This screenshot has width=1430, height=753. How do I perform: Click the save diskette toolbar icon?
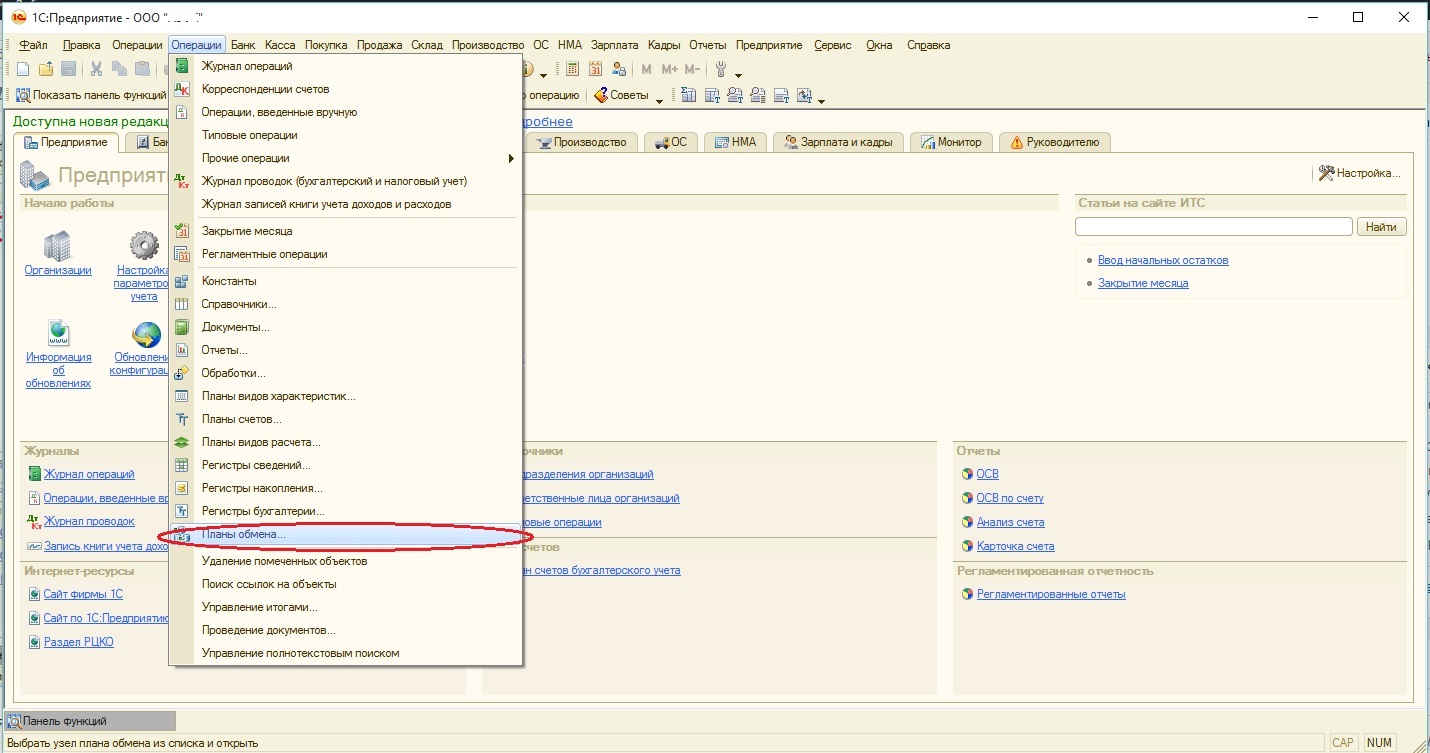tap(69, 69)
